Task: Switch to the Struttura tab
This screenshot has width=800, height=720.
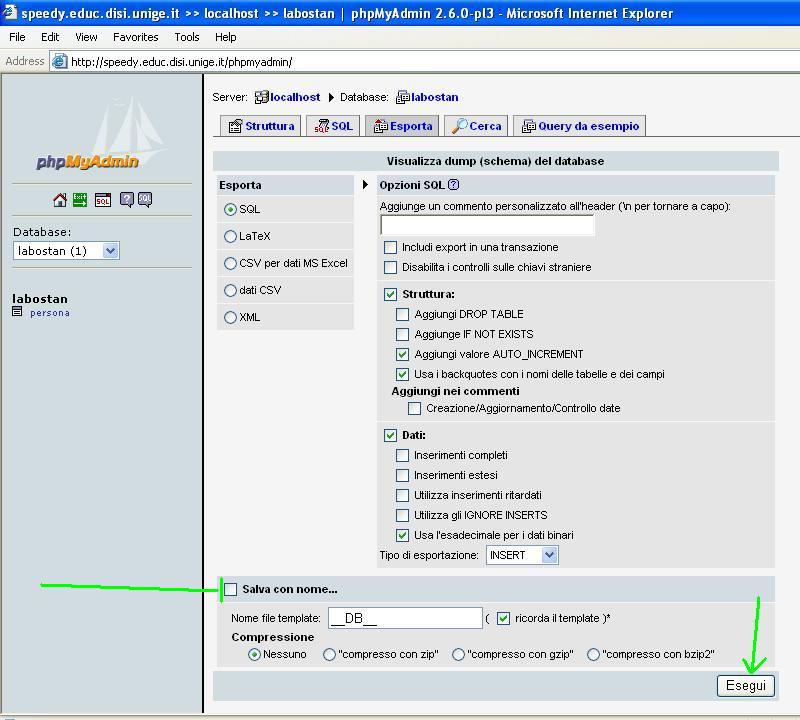Action: (260, 126)
